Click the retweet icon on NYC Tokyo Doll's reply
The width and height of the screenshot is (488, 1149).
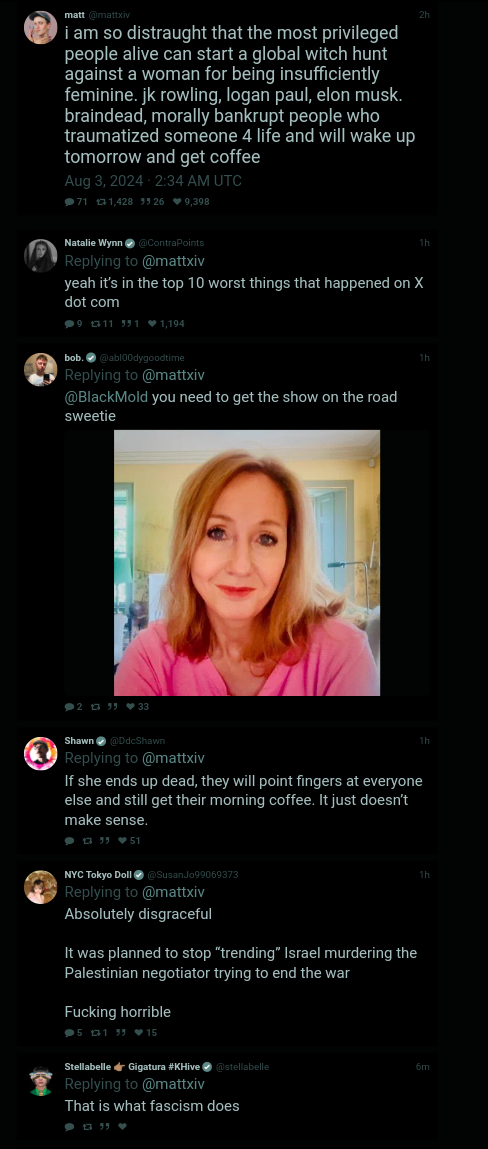tap(95, 1032)
